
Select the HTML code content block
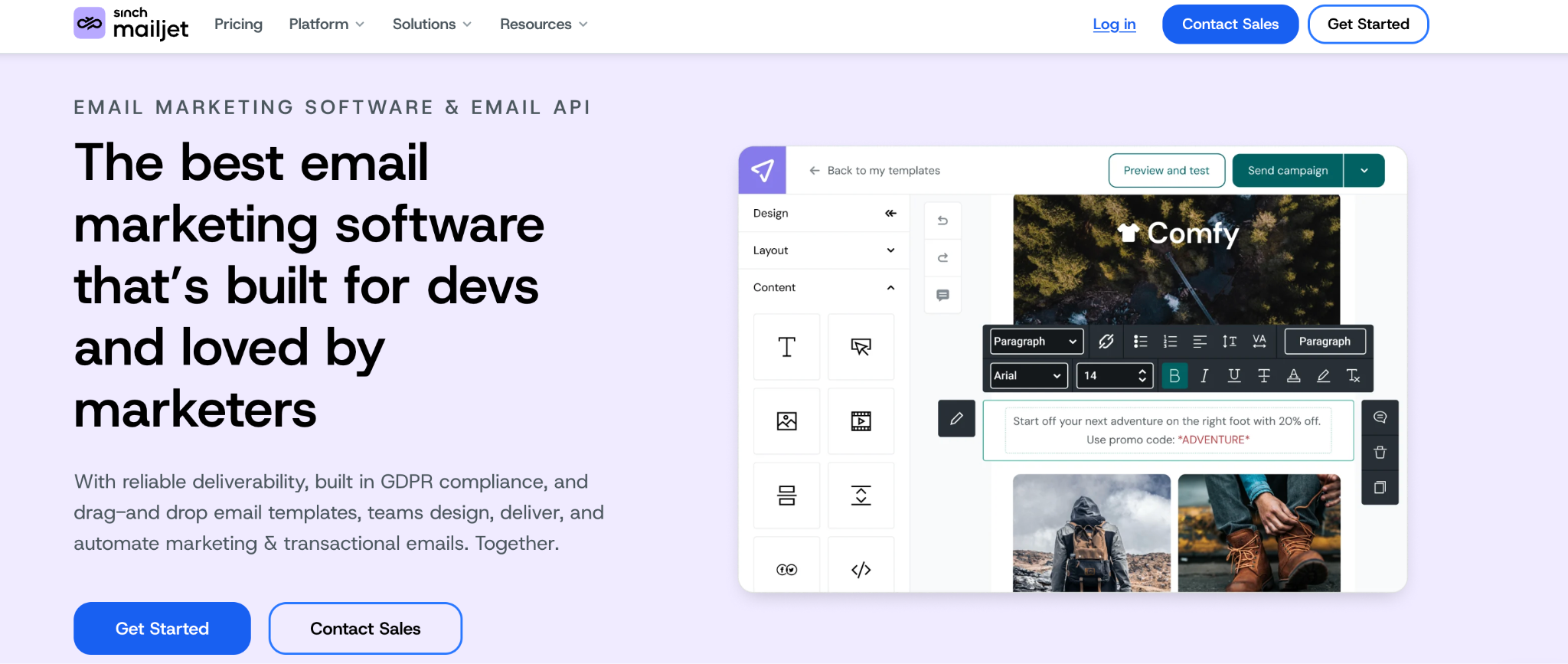(861, 565)
